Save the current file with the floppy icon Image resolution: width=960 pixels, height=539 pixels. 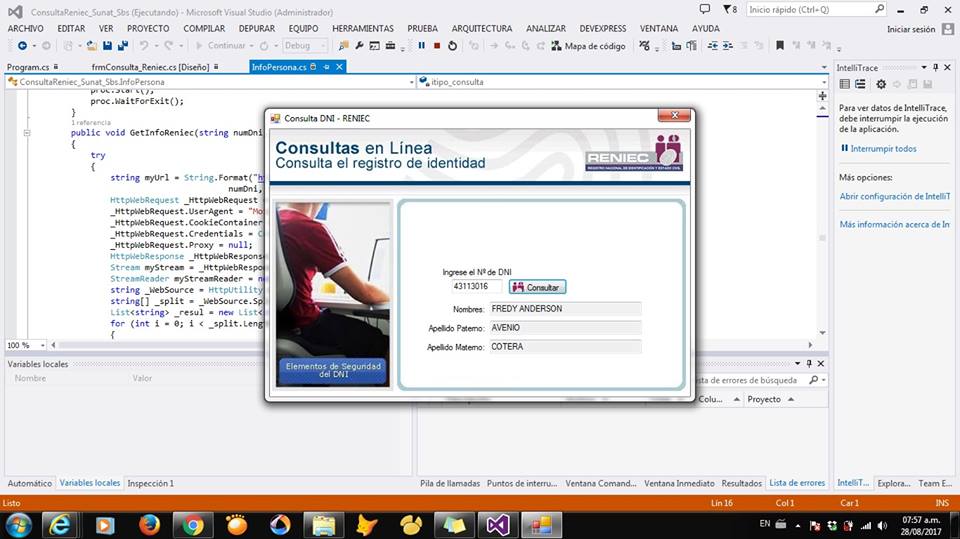[107, 46]
